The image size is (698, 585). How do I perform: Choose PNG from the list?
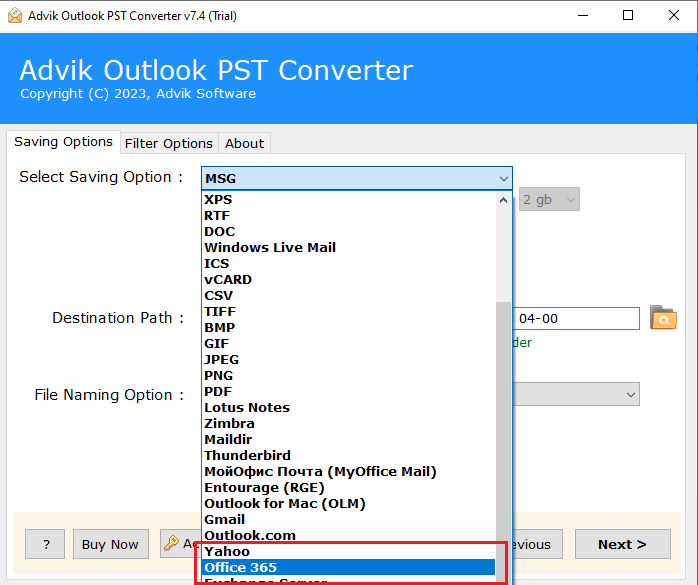(x=349, y=376)
